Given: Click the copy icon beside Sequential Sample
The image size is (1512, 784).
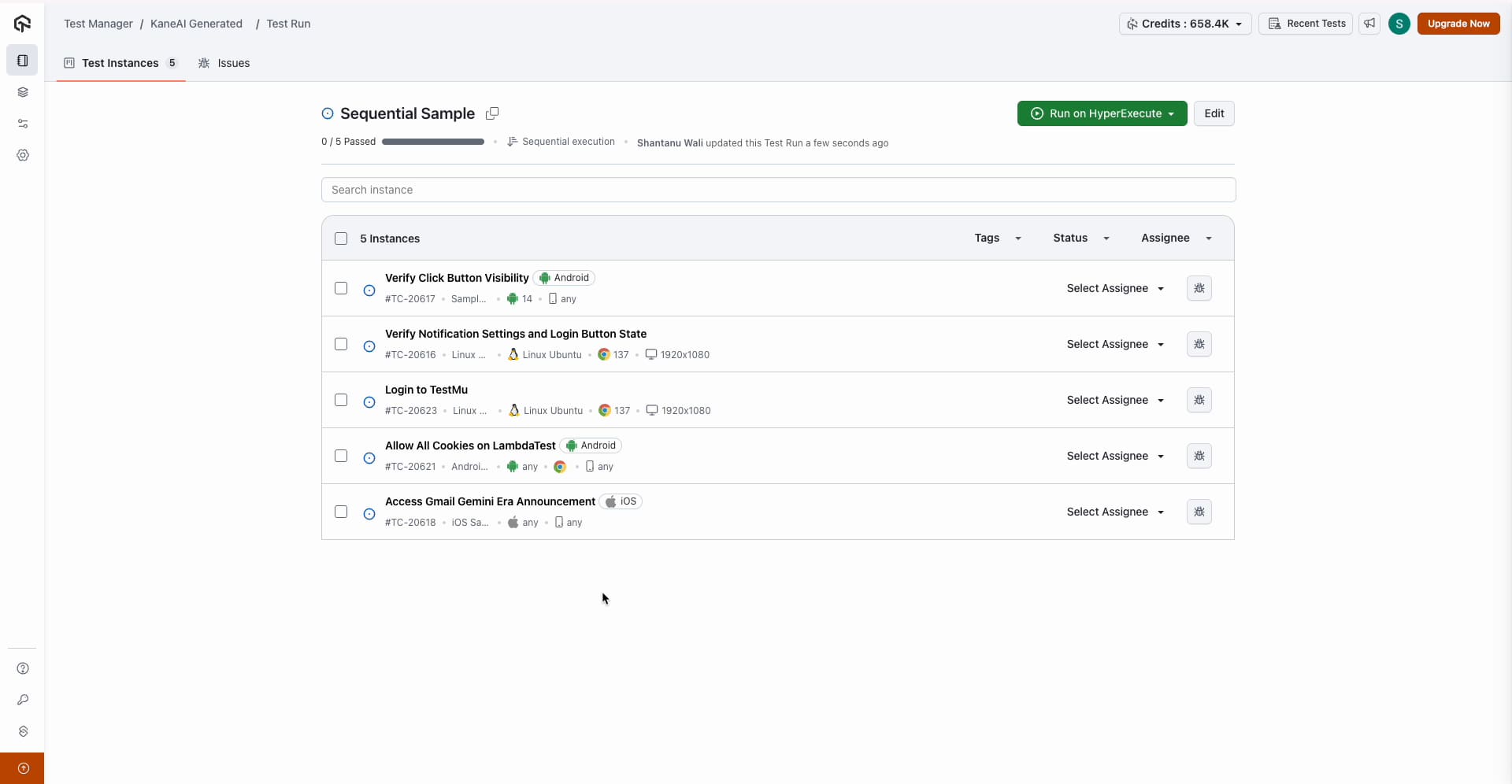Looking at the screenshot, I should click(492, 113).
